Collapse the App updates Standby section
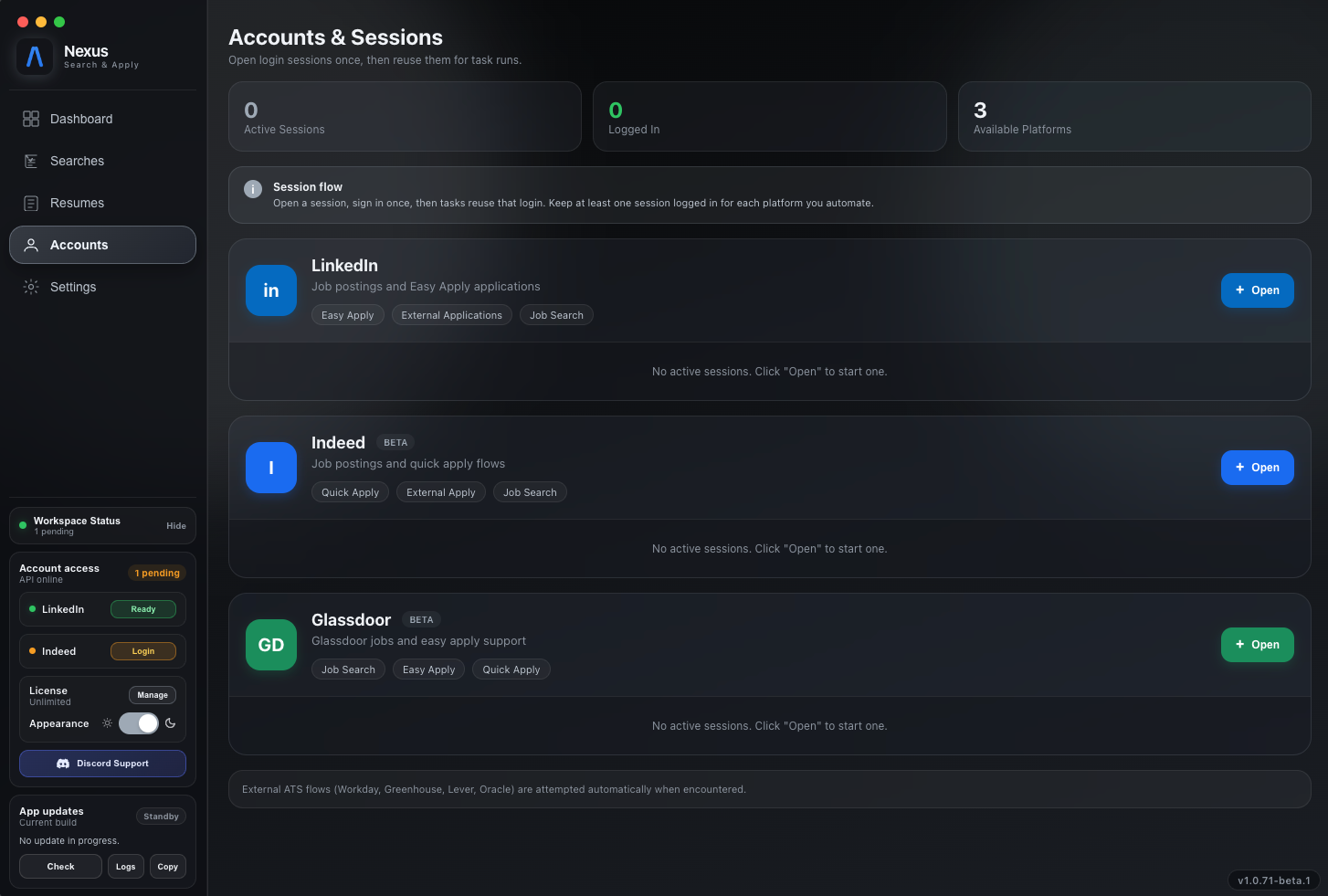The height and width of the screenshot is (896, 1328). (161, 816)
